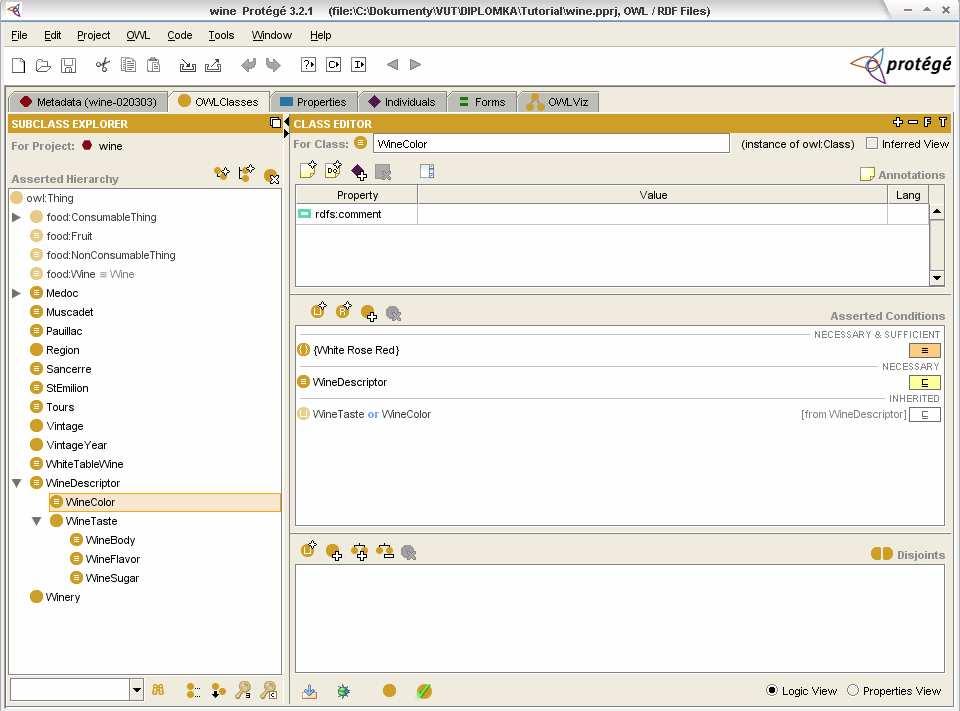Click the annotation table layout icon
This screenshot has height=711, width=960.
pos(427,171)
